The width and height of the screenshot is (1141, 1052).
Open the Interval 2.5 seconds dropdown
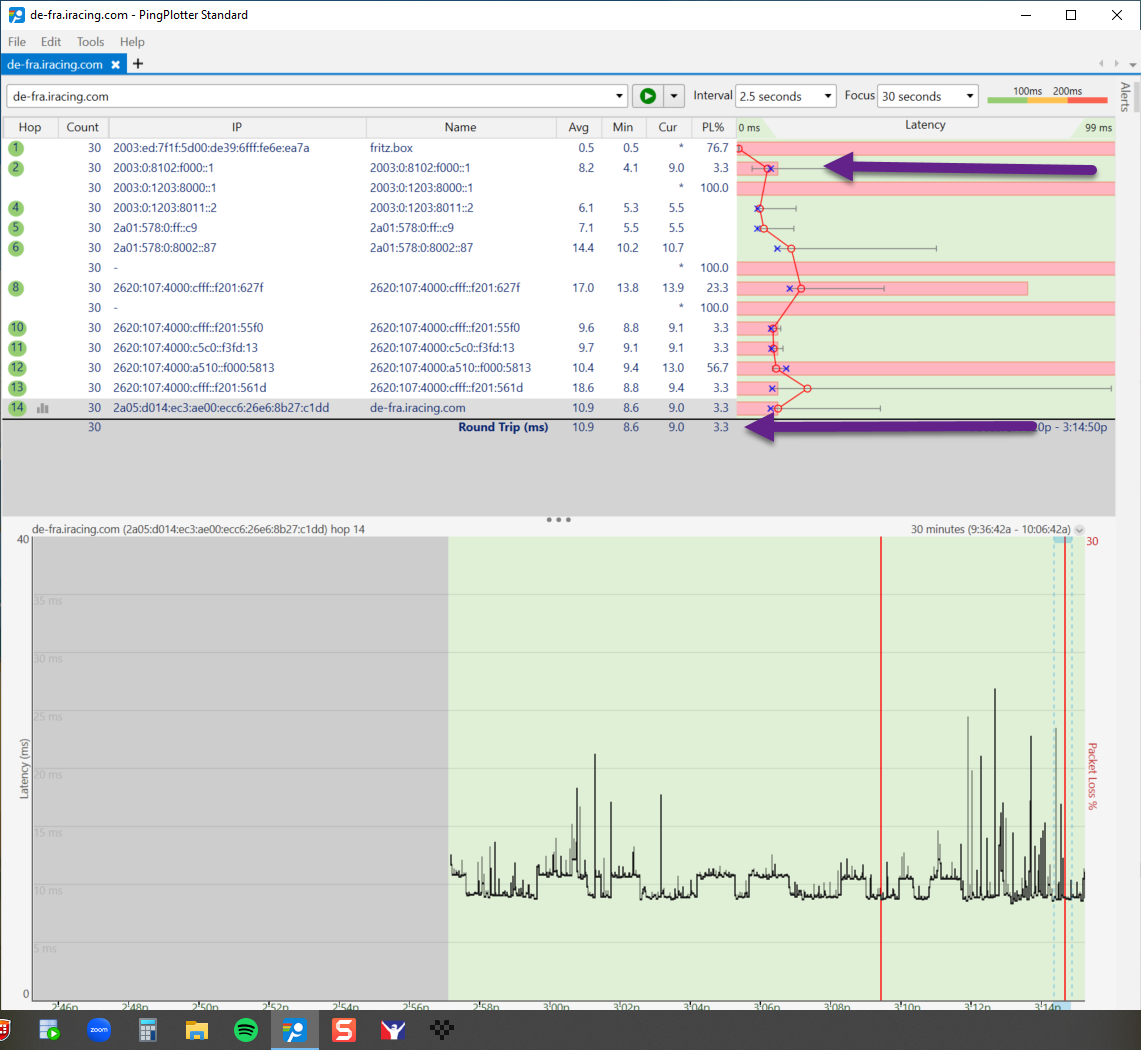coord(785,96)
